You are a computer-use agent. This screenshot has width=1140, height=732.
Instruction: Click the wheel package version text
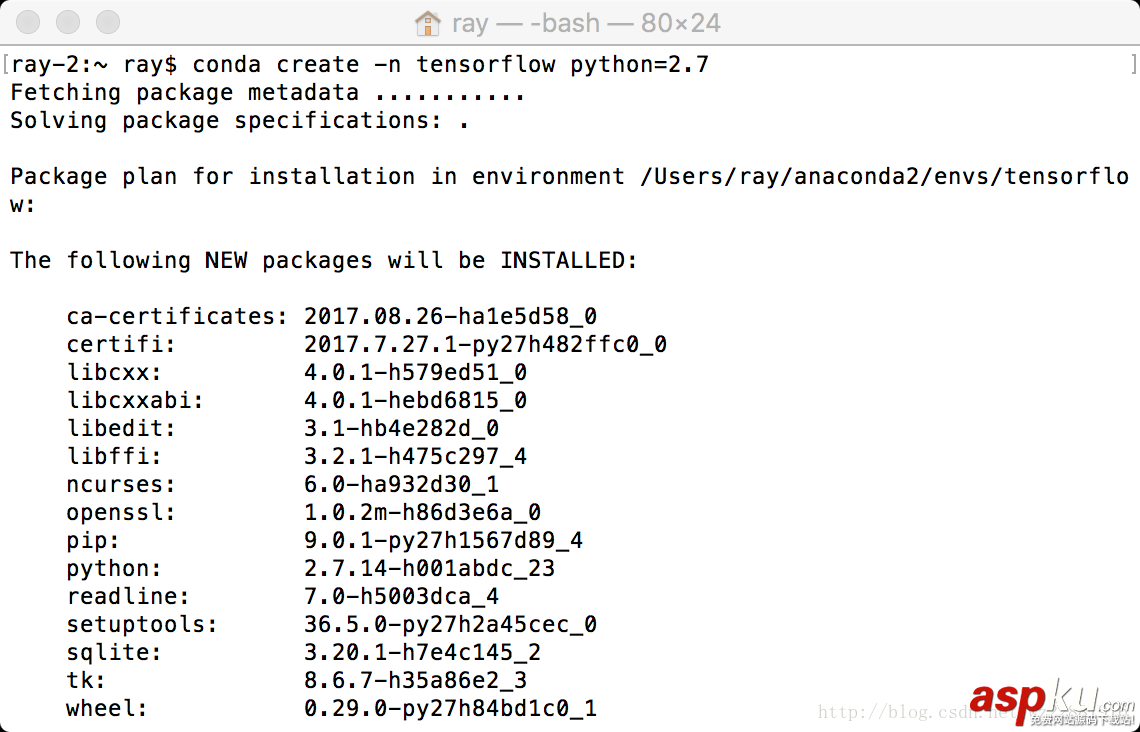click(450, 709)
